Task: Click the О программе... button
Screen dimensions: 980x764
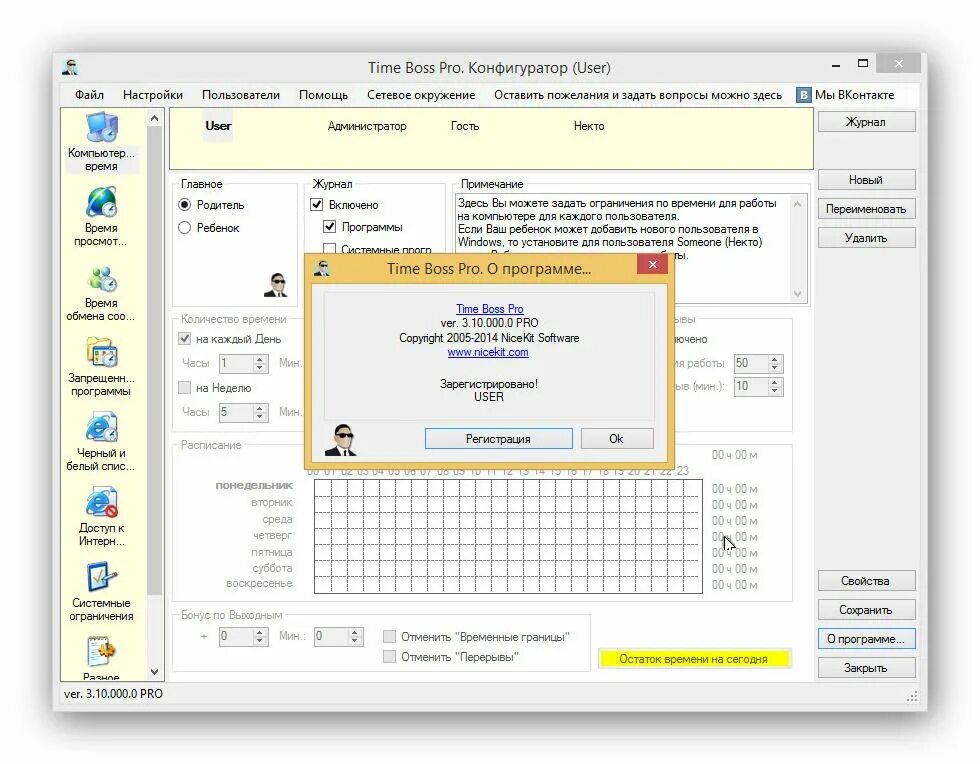Action: (866, 639)
